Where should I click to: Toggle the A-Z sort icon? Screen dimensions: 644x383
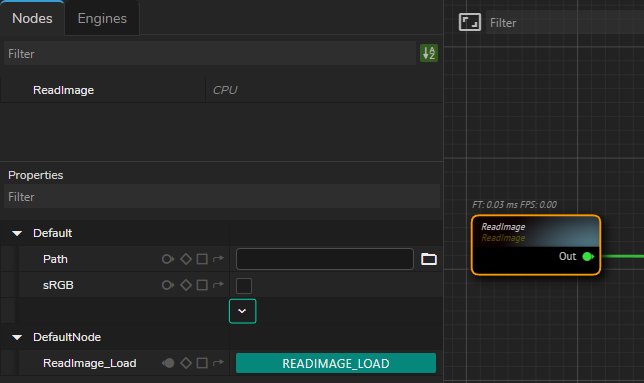pos(429,53)
